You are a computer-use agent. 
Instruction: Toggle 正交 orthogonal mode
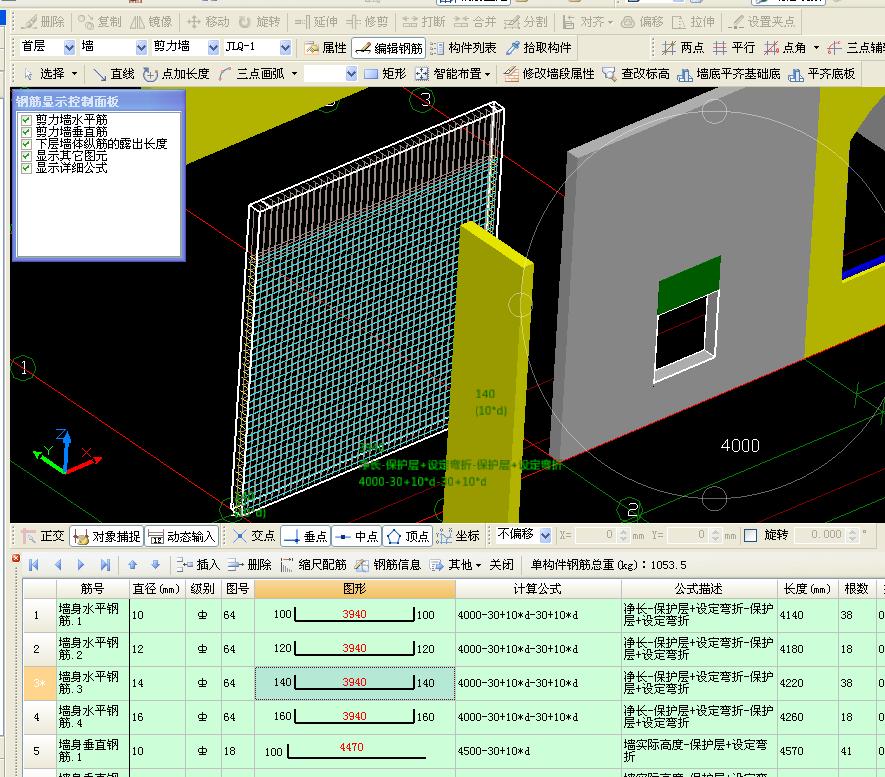click(x=42, y=536)
